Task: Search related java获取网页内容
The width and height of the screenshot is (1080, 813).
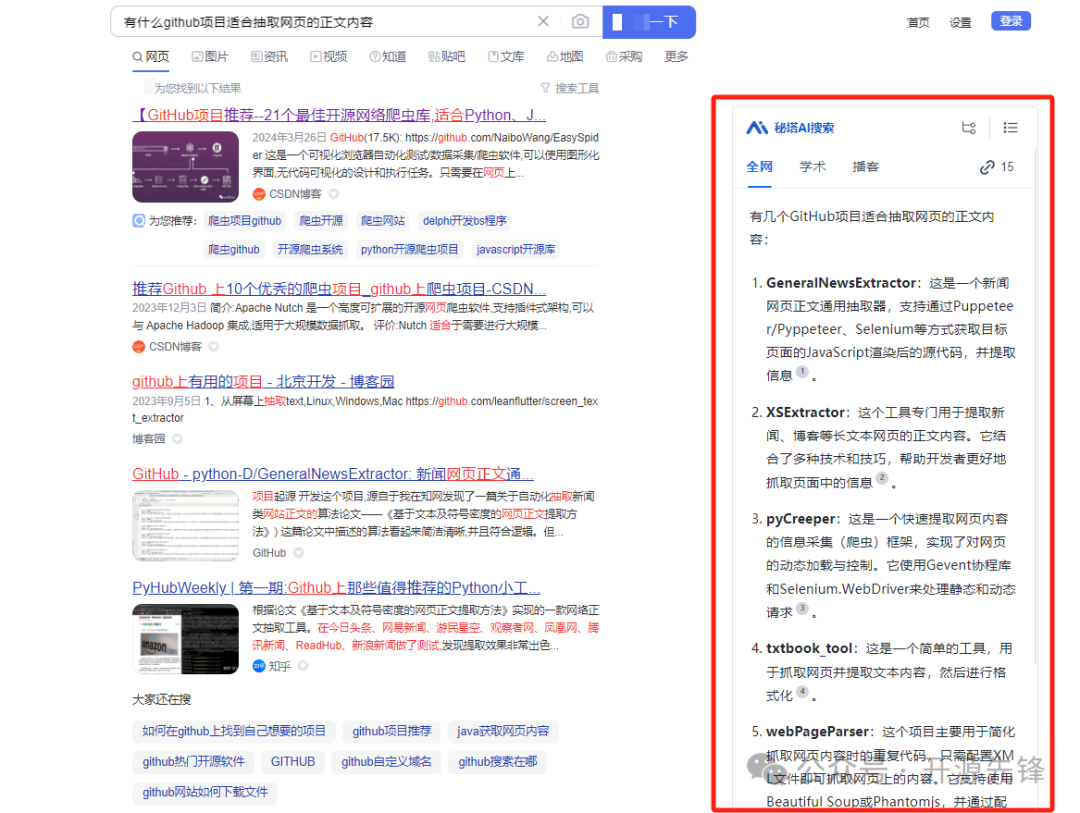Action: (x=503, y=731)
